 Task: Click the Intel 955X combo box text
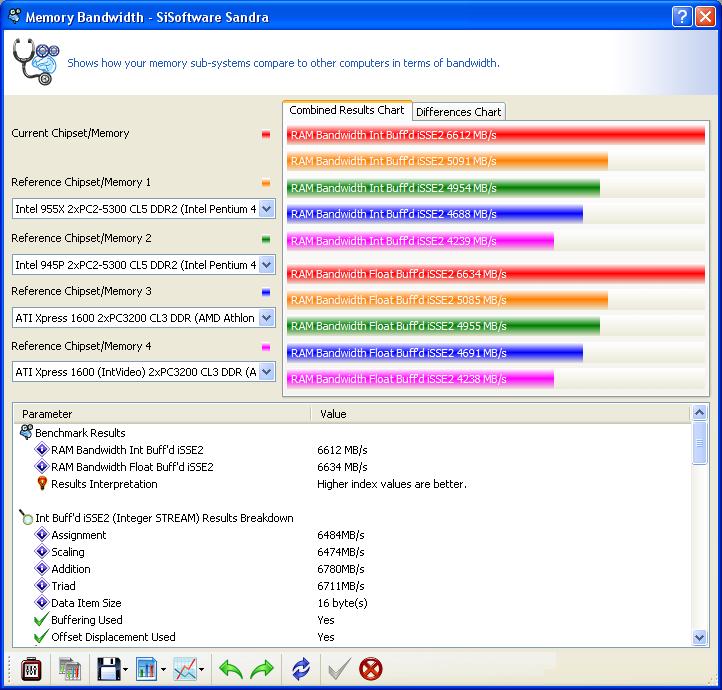[x=135, y=209]
